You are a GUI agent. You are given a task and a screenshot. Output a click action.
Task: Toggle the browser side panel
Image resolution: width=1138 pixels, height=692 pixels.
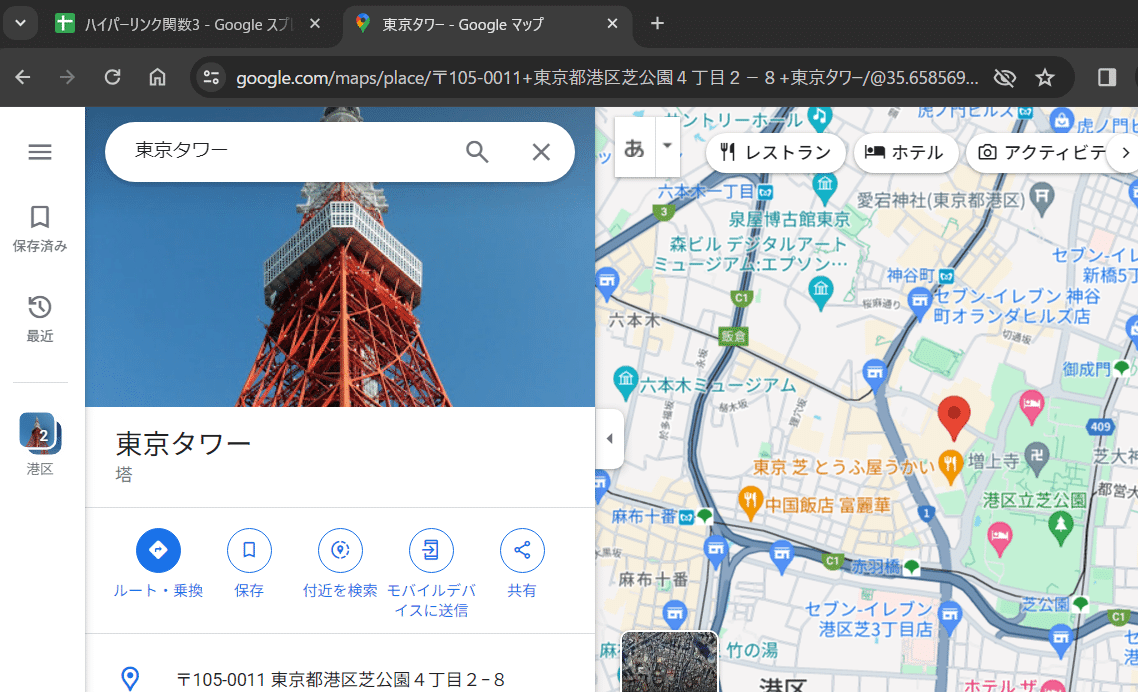tap(1107, 77)
